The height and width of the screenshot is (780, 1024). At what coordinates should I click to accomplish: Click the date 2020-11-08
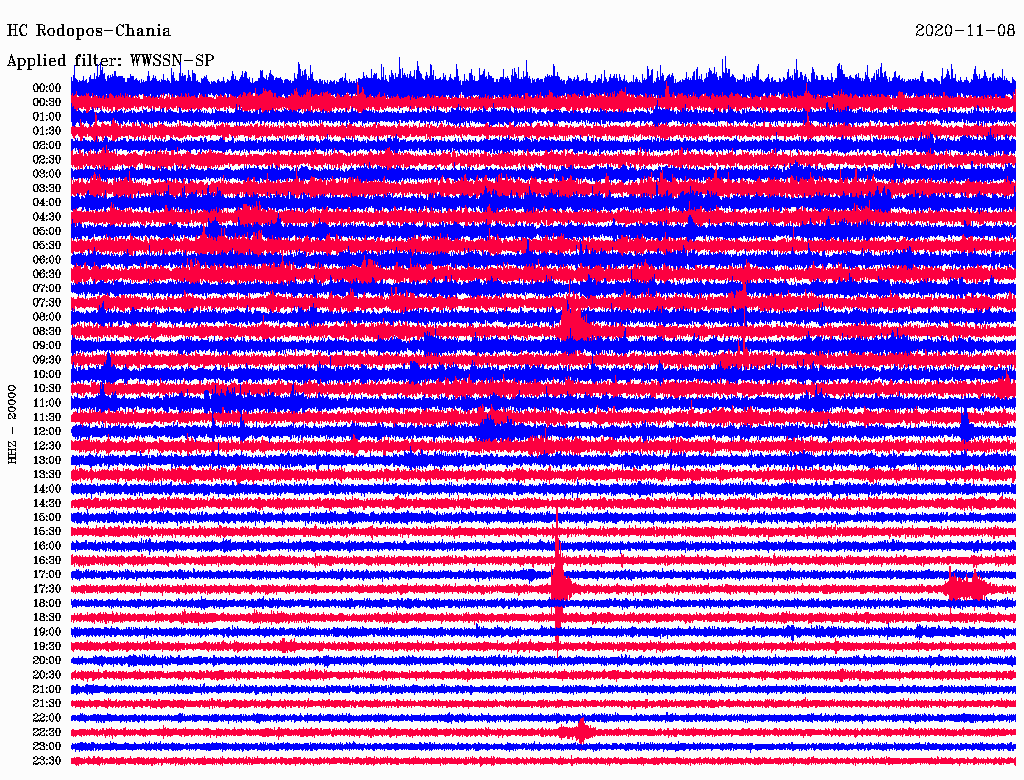[x=965, y=30]
